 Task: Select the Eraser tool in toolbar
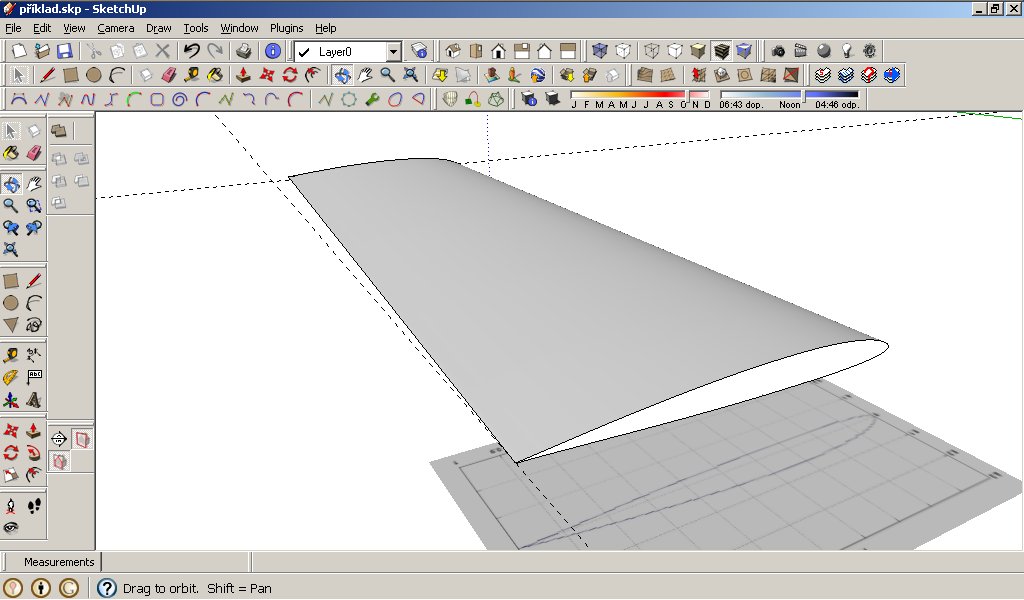(168, 75)
